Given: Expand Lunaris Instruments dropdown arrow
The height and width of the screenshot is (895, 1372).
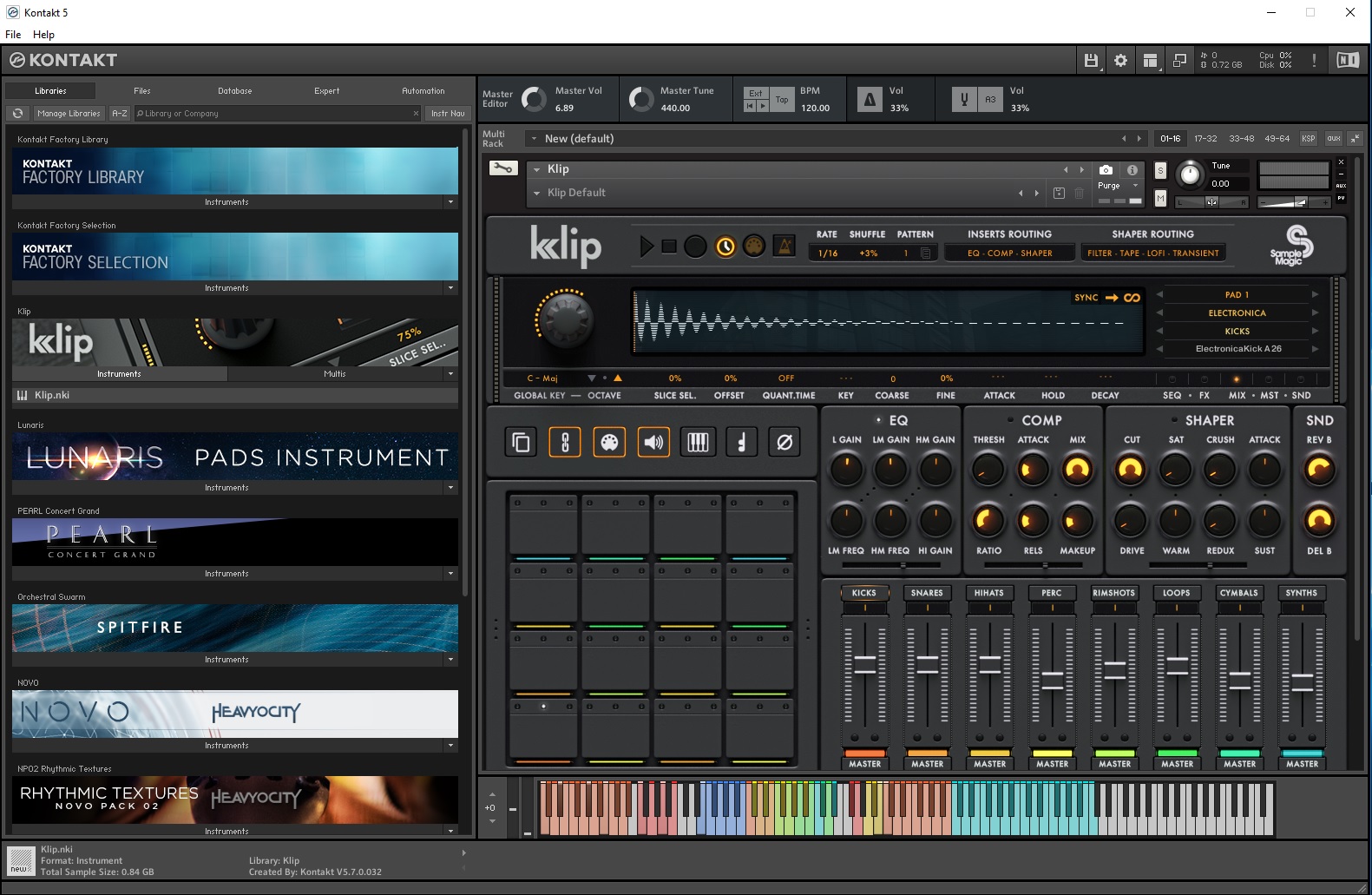Looking at the screenshot, I should click(450, 488).
